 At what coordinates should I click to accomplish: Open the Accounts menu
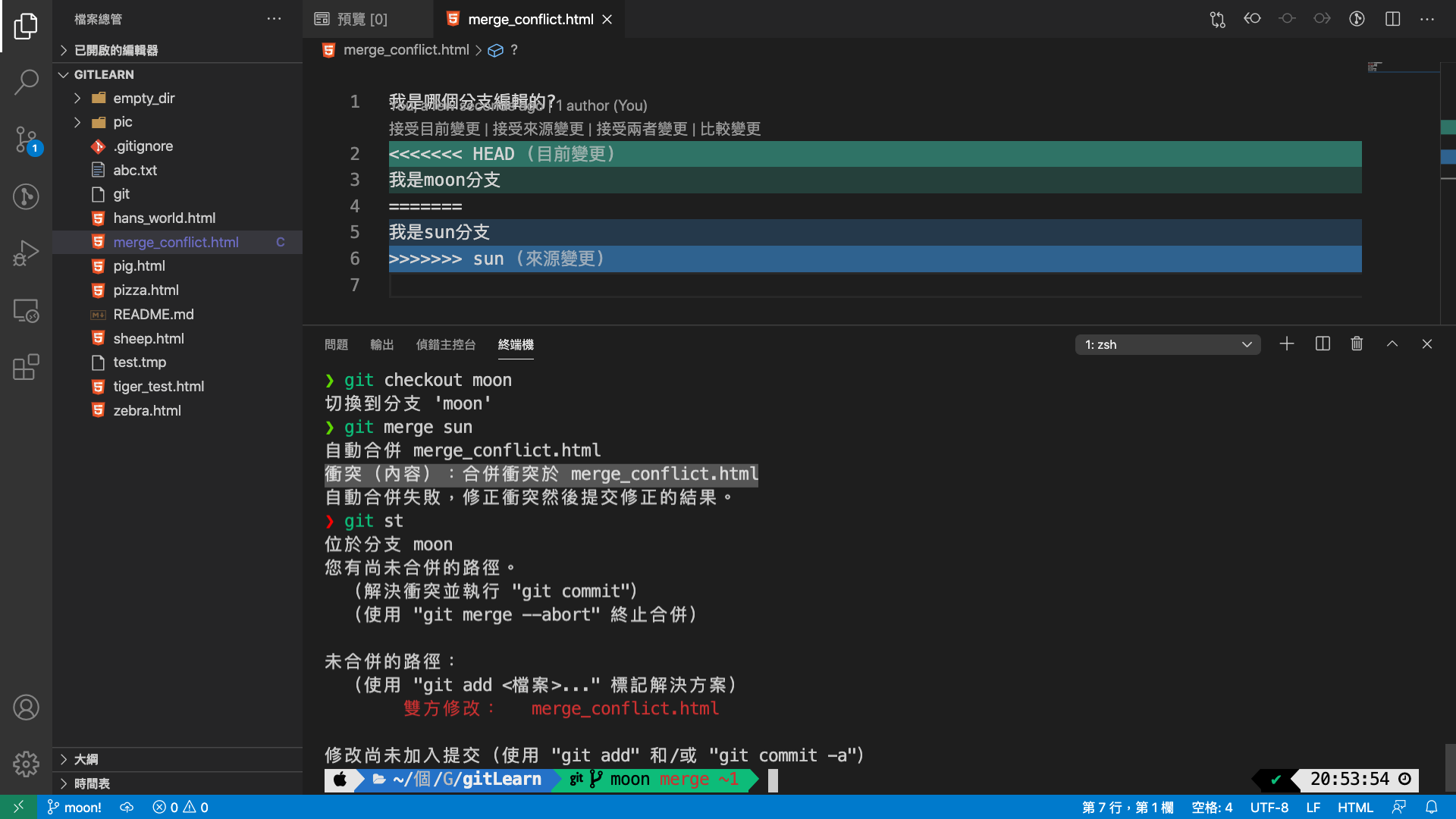(x=26, y=707)
